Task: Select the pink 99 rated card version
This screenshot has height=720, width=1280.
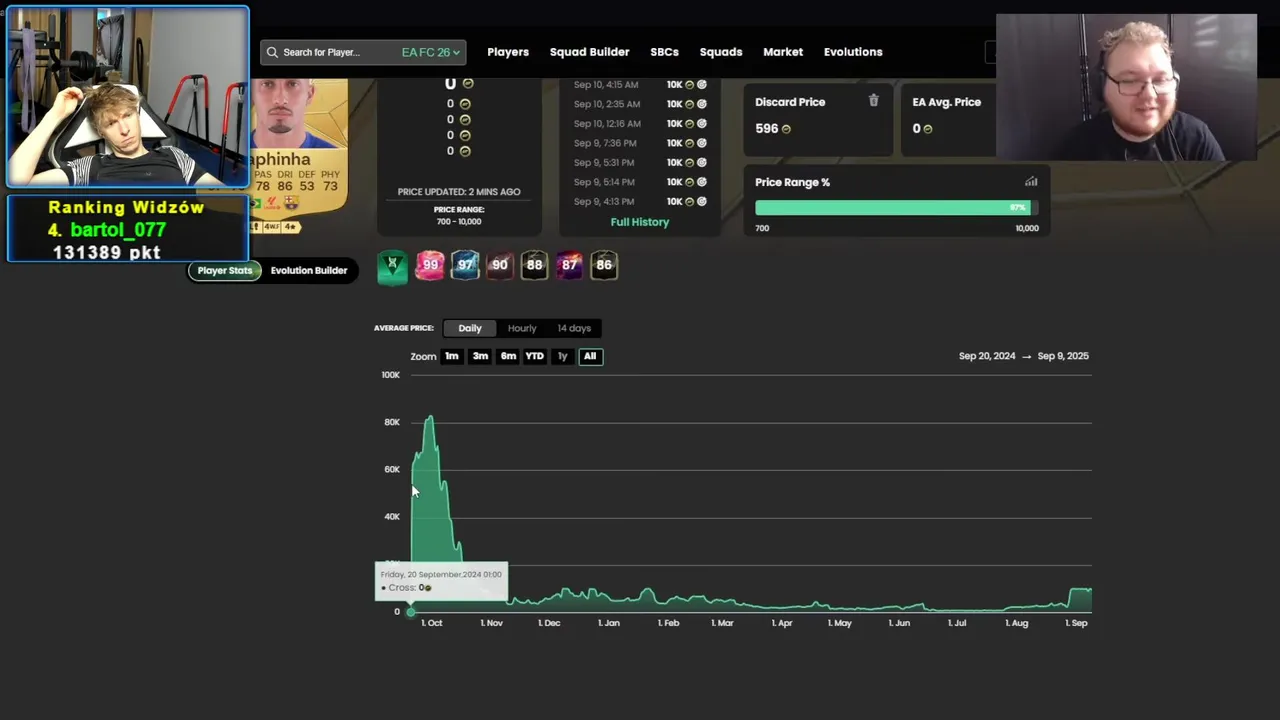Action: click(430, 265)
